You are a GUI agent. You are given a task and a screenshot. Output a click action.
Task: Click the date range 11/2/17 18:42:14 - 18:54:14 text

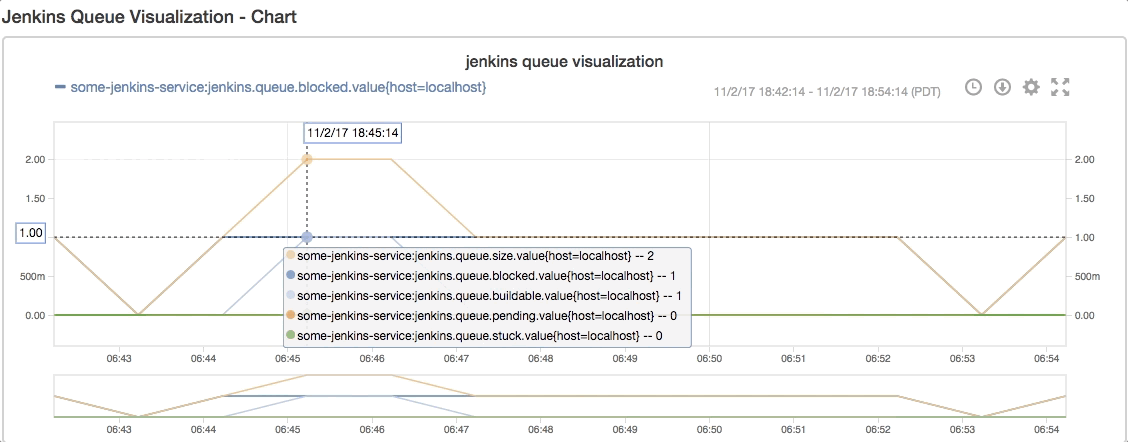(x=827, y=91)
